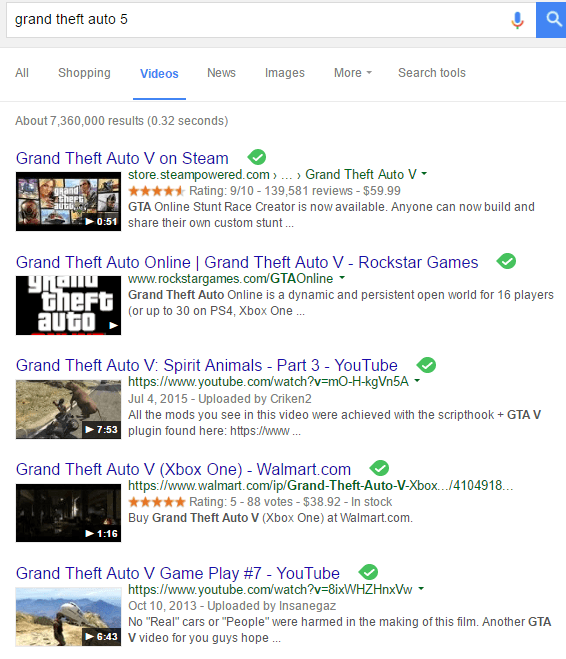Screen dimensions: 566x659
Task: Open Grand Theft Auto Online Rockstar Games link
Action: click(247, 262)
